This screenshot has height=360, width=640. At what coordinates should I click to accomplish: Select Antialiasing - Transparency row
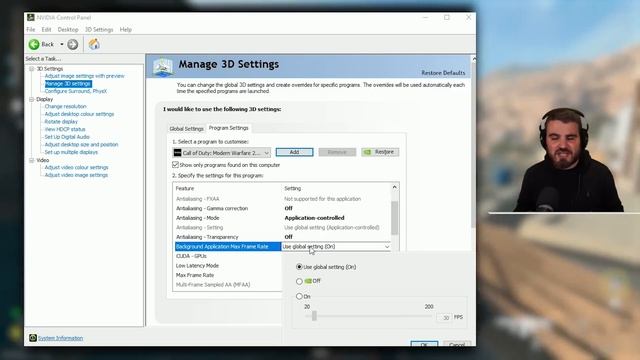[282, 237]
